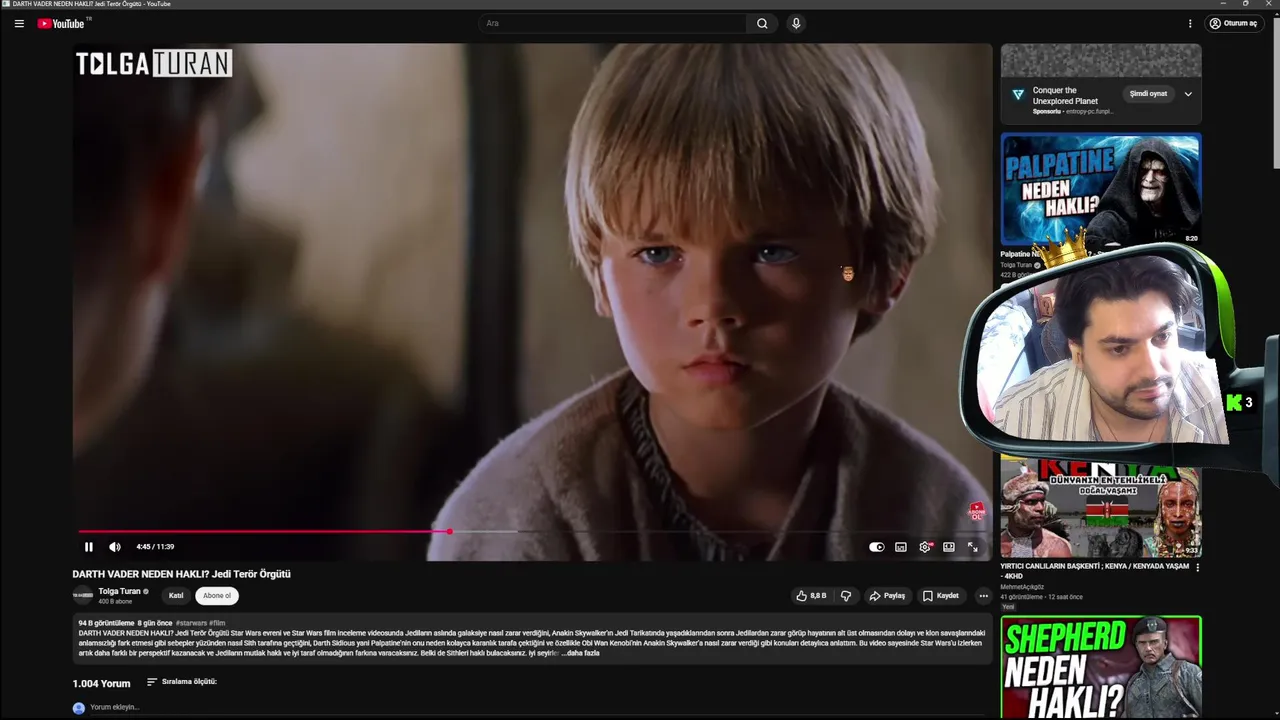1280x720 pixels.
Task: Click the Kaydet save button
Action: [941, 595]
